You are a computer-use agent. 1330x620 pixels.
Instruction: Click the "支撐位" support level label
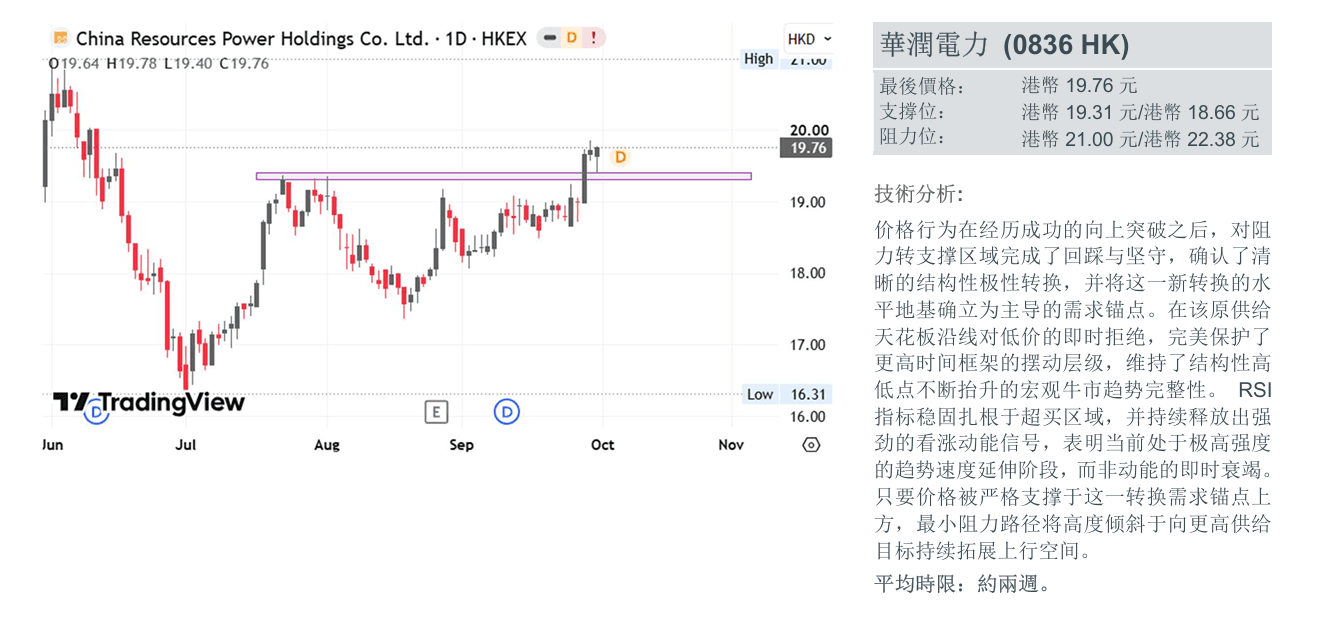pos(912,112)
